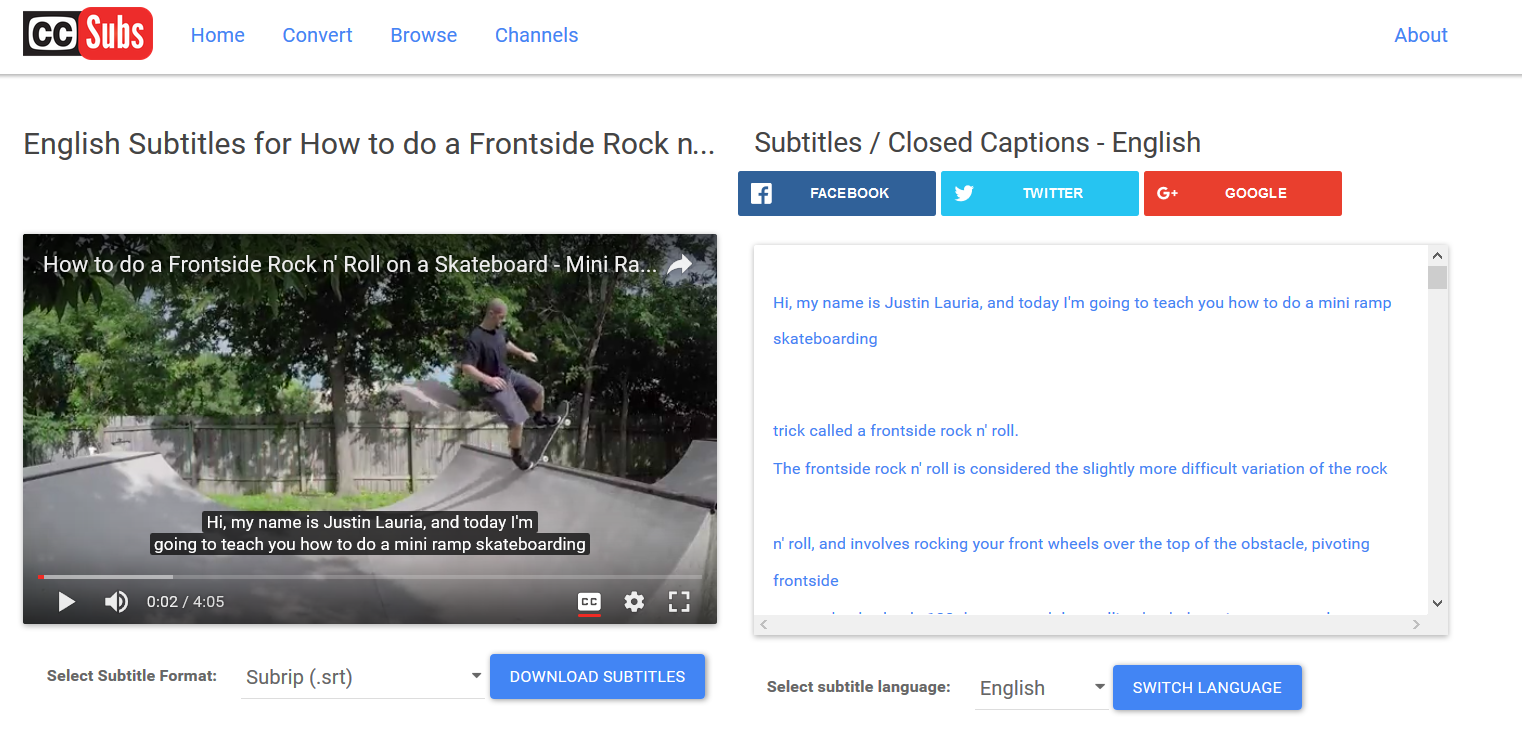Screen dimensions: 1522x739
Task: Open video settings gear icon
Action: 634,601
